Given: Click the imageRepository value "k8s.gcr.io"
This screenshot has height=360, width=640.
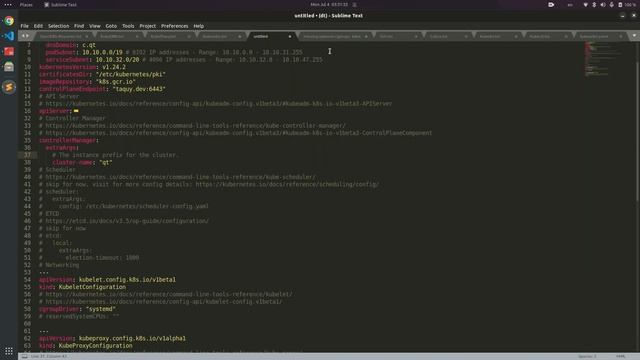Looking at the screenshot, I should [116, 82].
